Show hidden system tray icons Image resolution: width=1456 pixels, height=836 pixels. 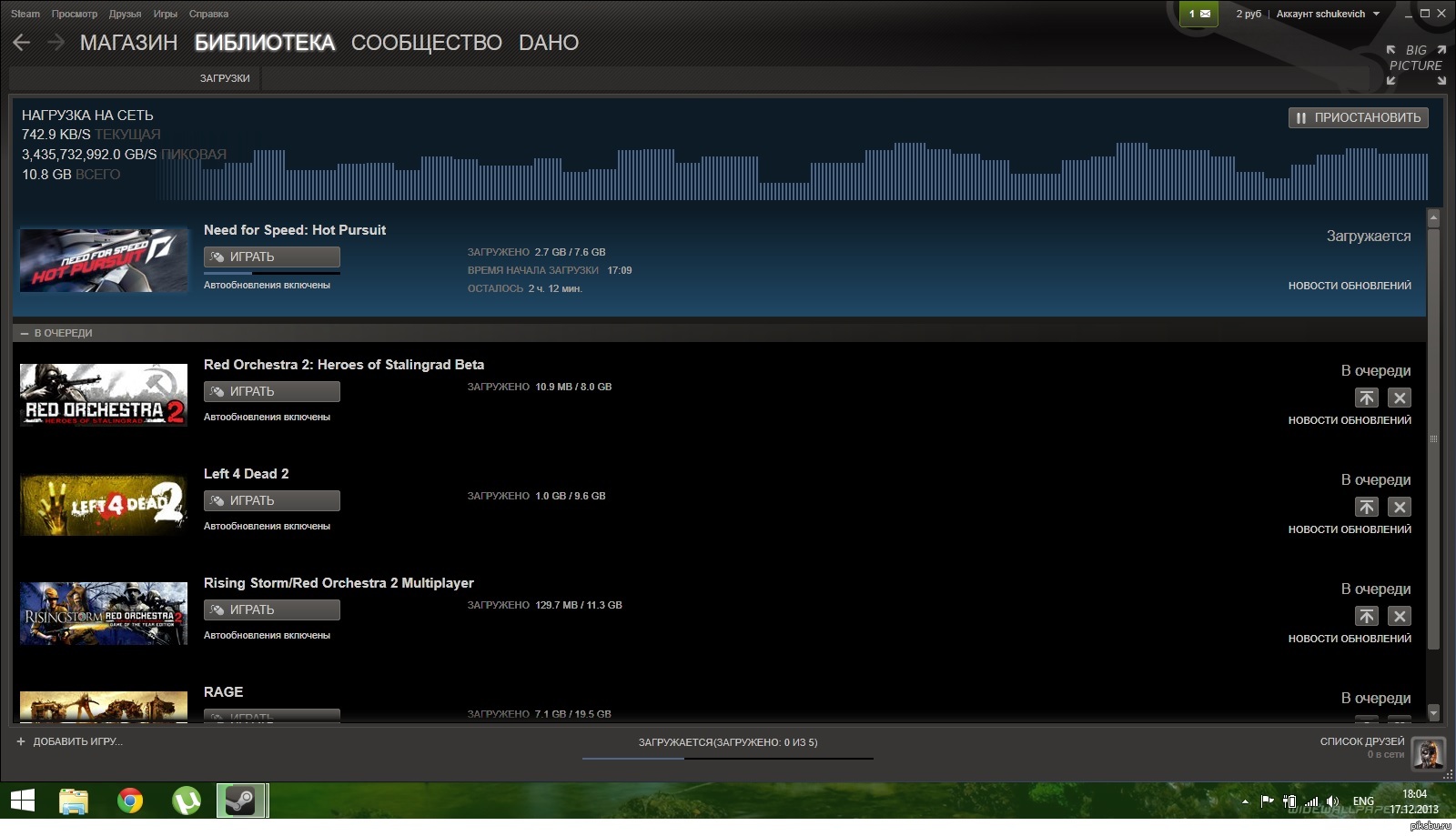tap(1244, 801)
